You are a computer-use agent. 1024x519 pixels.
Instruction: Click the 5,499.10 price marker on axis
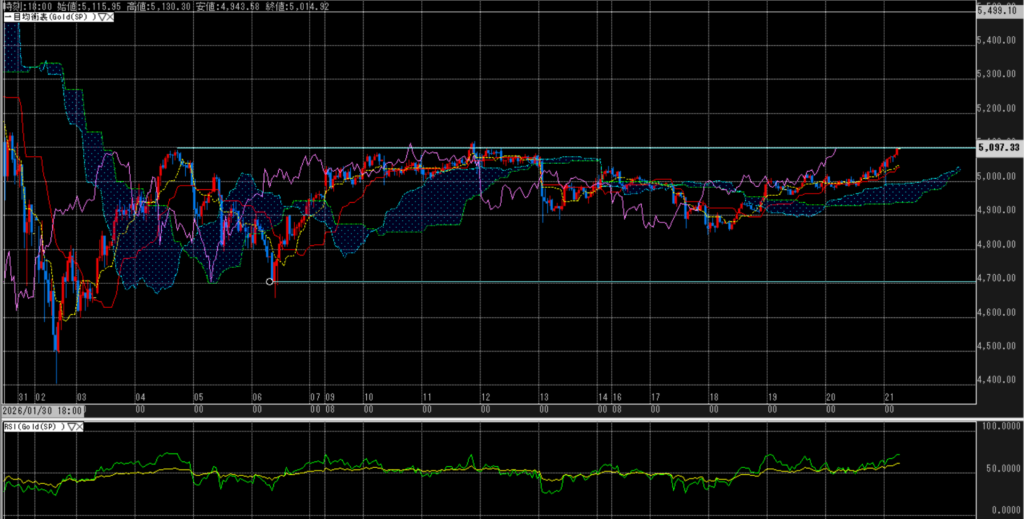(998, 11)
